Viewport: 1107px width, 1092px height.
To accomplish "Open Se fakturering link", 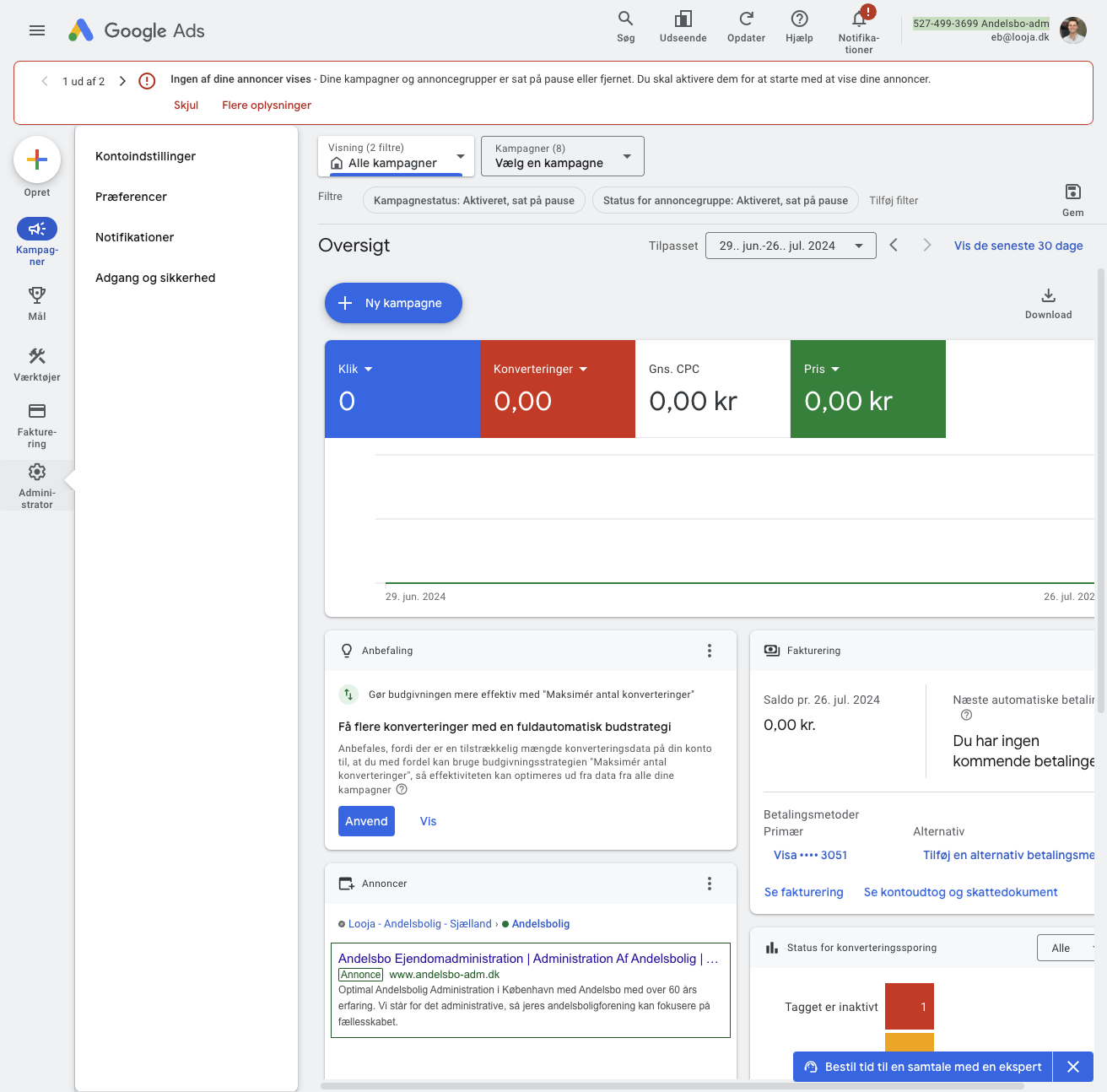I will coord(803,892).
